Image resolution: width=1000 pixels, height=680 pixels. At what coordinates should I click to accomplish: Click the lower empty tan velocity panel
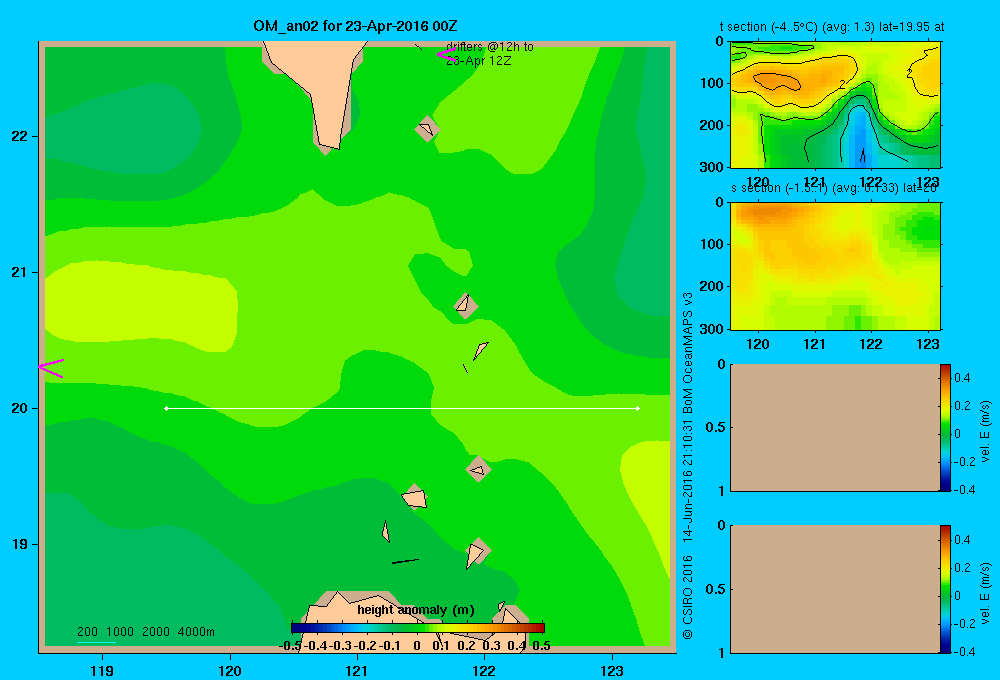pyautogui.click(x=835, y=589)
